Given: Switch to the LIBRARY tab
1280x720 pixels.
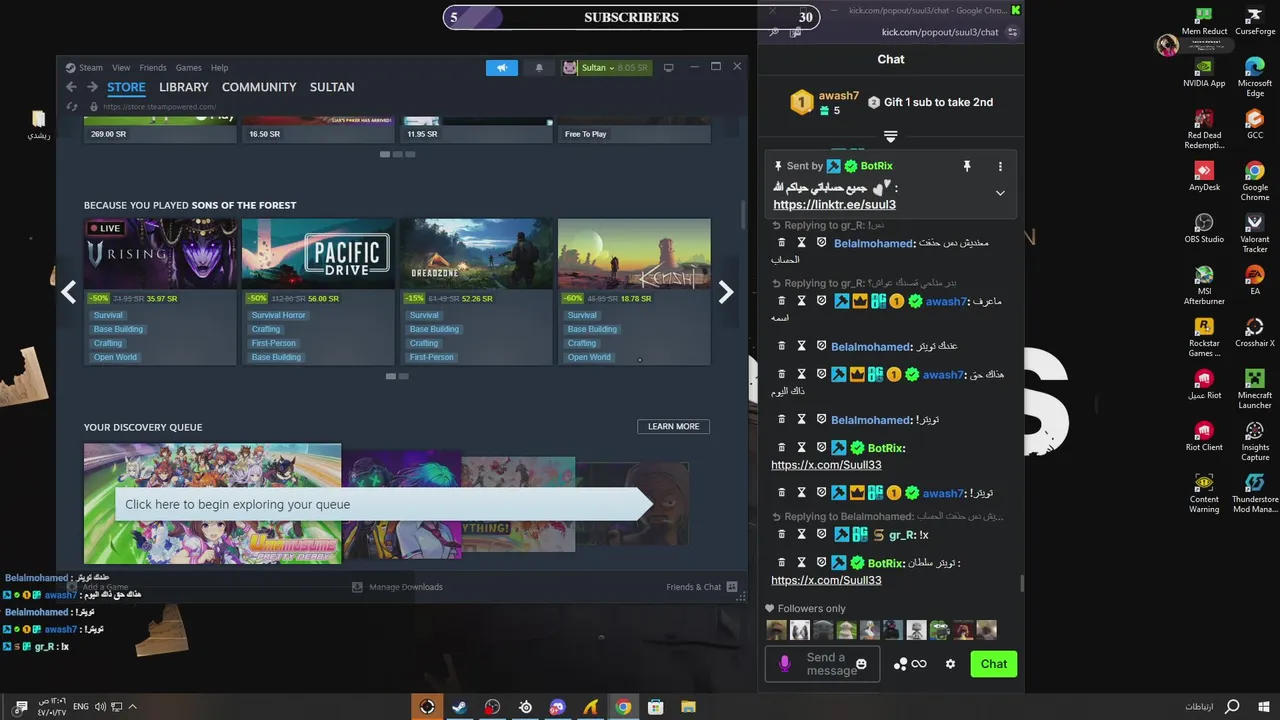Looking at the screenshot, I should 184,87.
